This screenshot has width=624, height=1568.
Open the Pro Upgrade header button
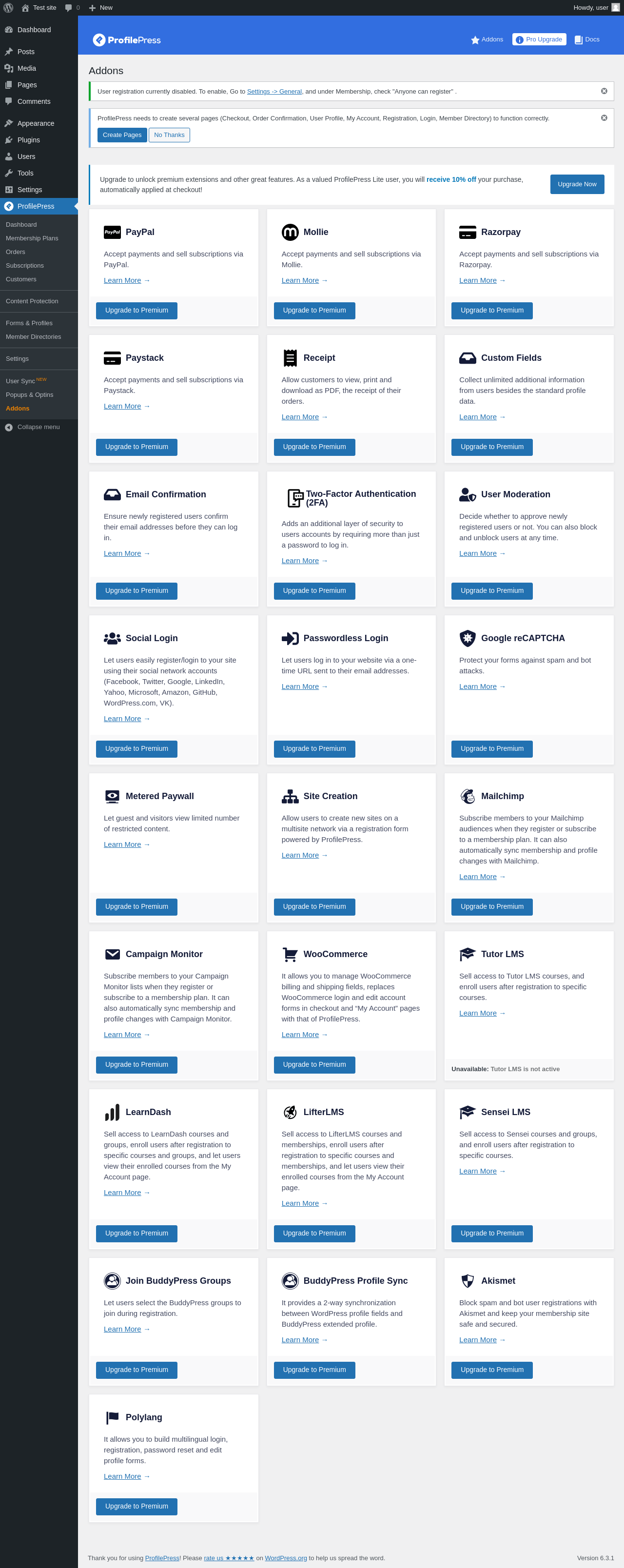coord(539,39)
